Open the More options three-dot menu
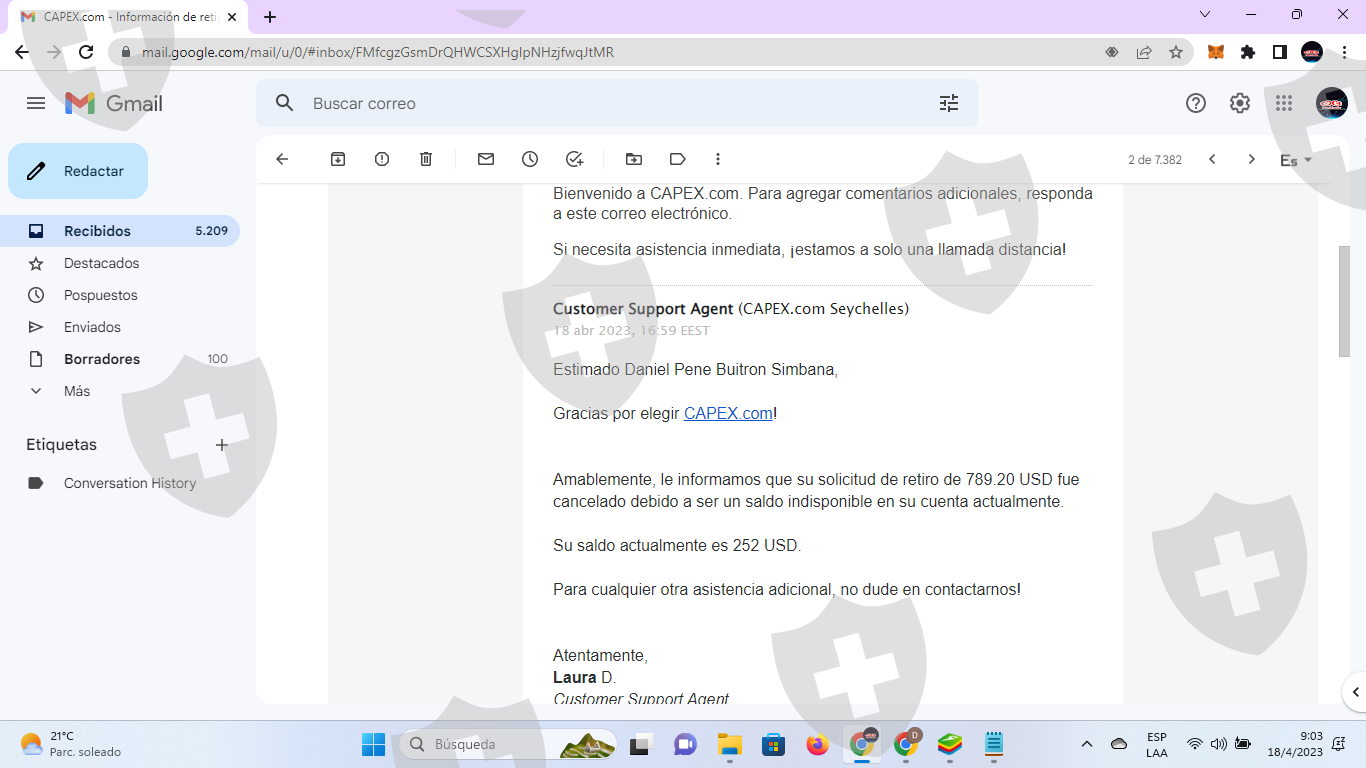The image size is (1366, 768). pyautogui.click(x=718, y=159)
